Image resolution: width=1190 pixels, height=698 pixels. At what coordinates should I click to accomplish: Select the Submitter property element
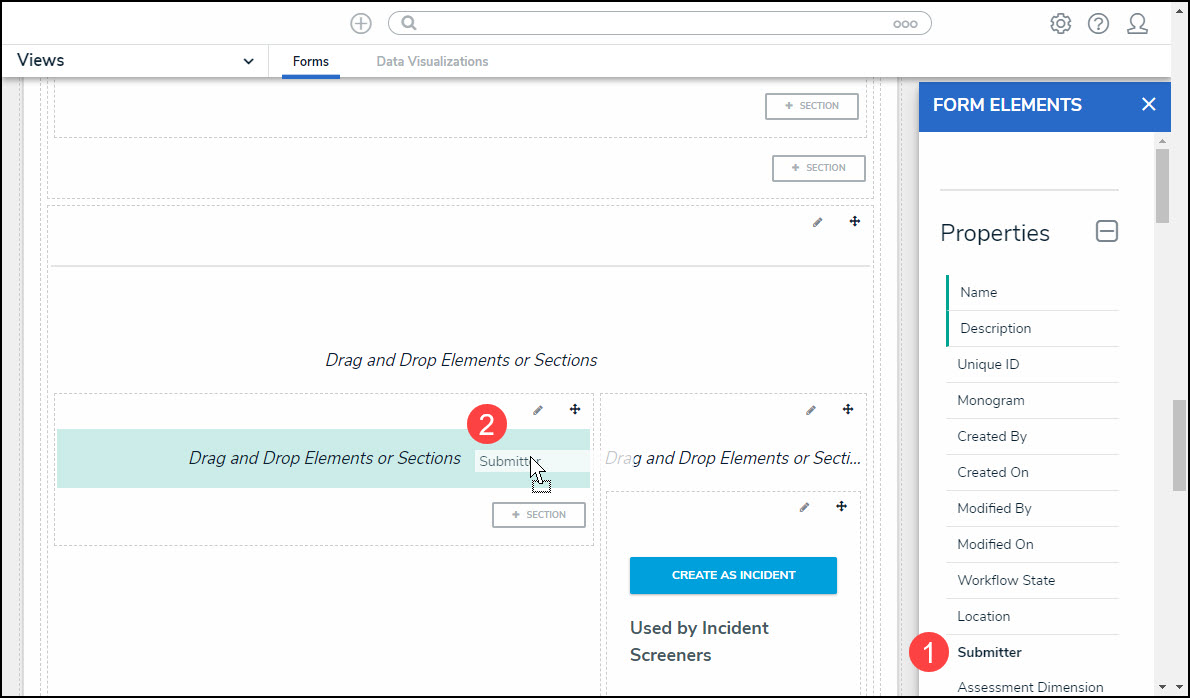[989, 652]
